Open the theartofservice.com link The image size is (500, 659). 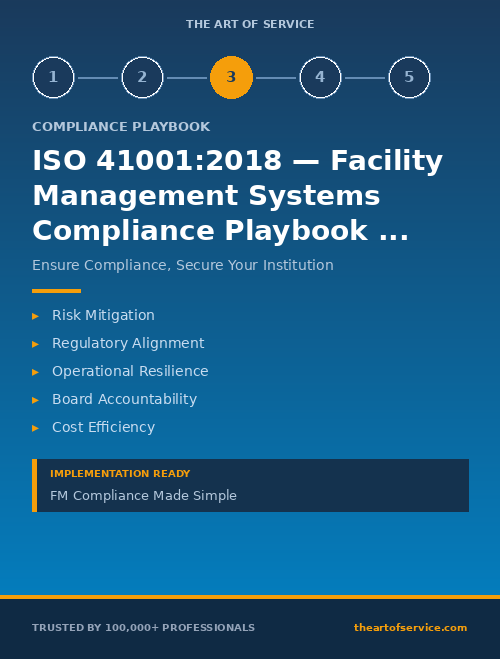pos(411,627)
